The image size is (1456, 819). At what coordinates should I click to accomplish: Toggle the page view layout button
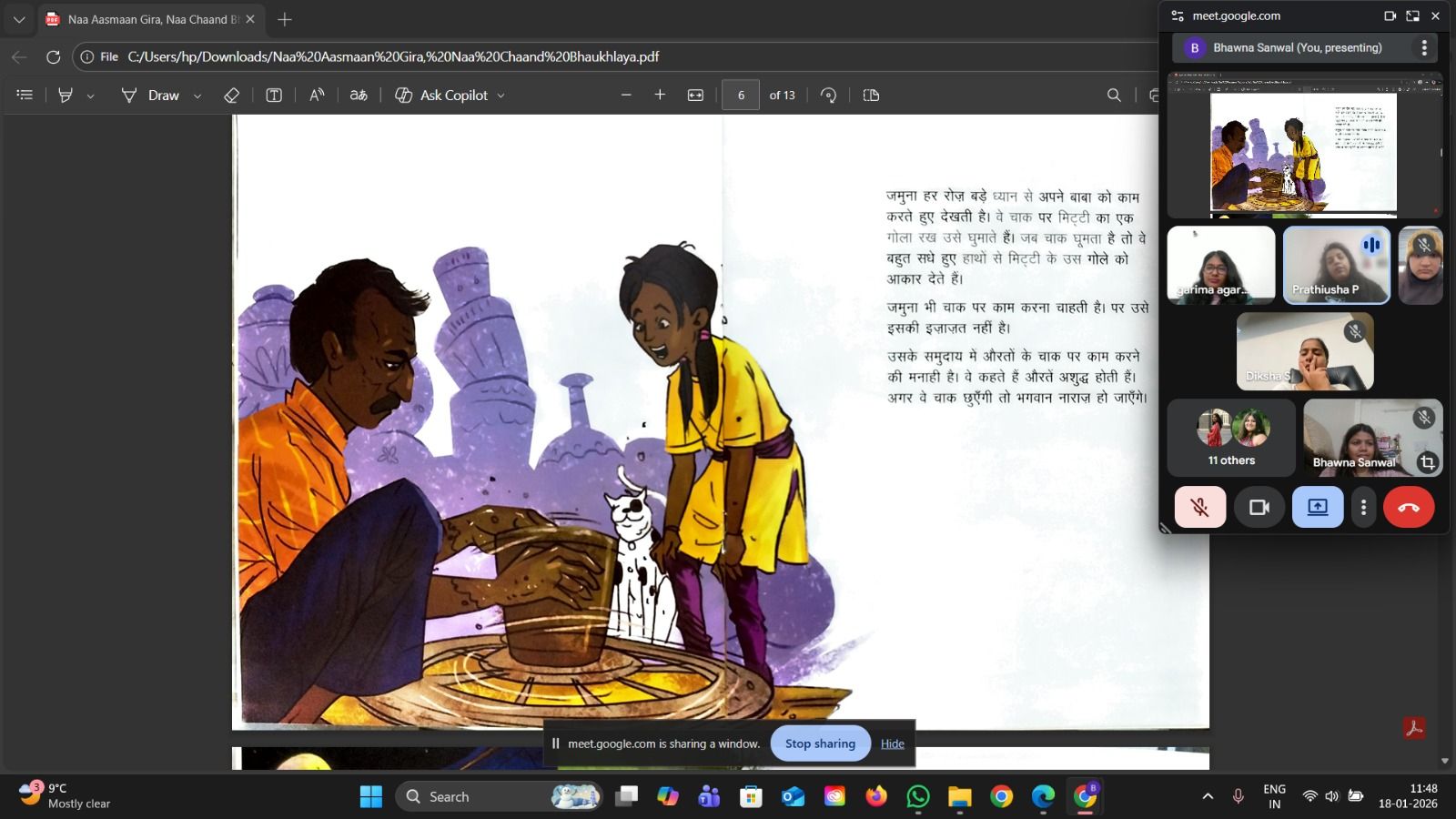click(x=871, y=95)
